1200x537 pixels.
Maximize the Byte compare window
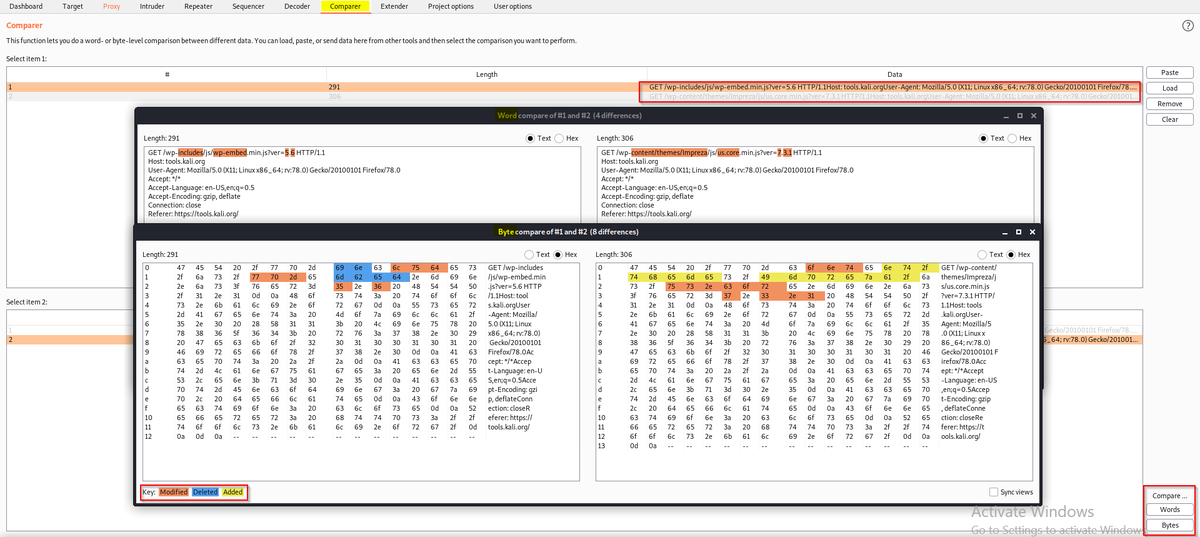pos(1018,232)
